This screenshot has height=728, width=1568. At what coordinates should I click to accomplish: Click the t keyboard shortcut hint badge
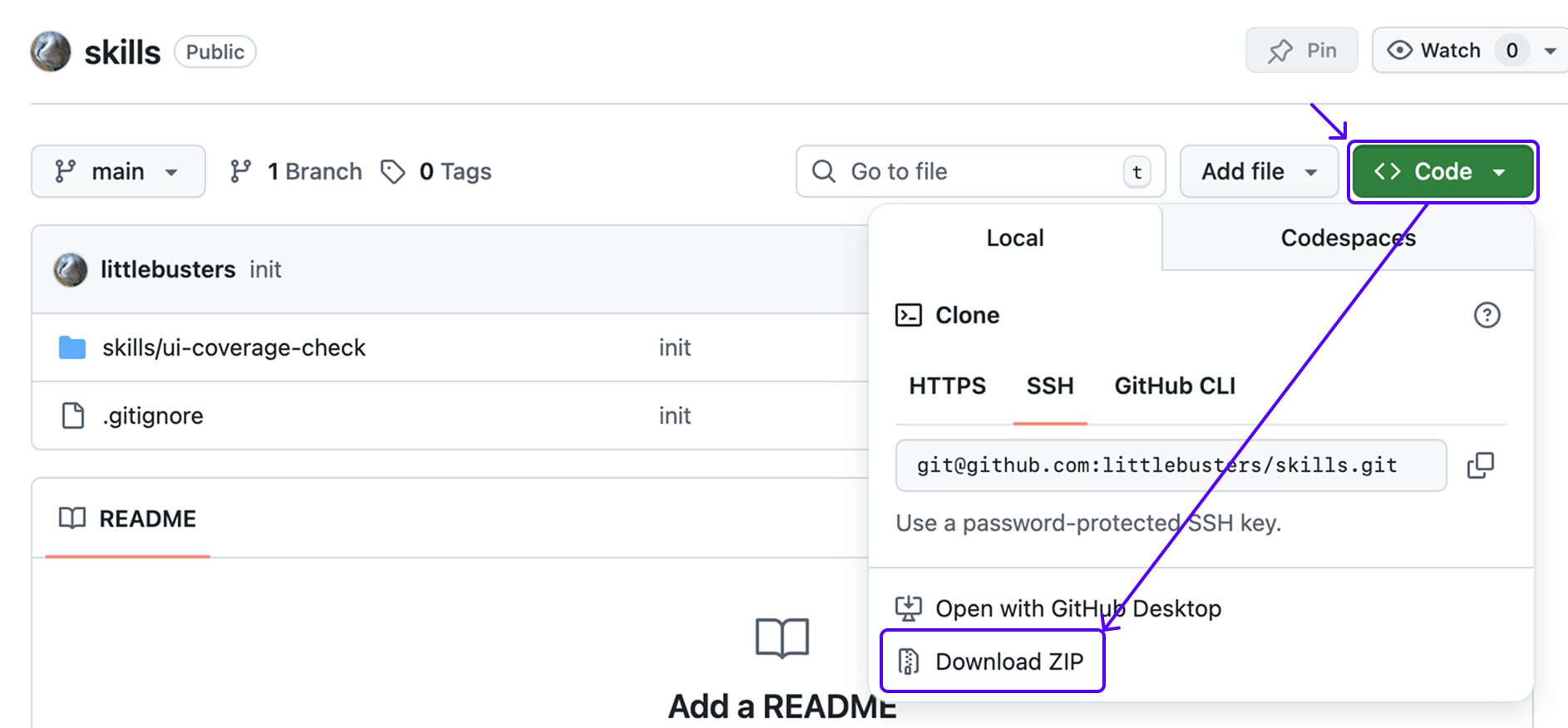(1137, 172)
